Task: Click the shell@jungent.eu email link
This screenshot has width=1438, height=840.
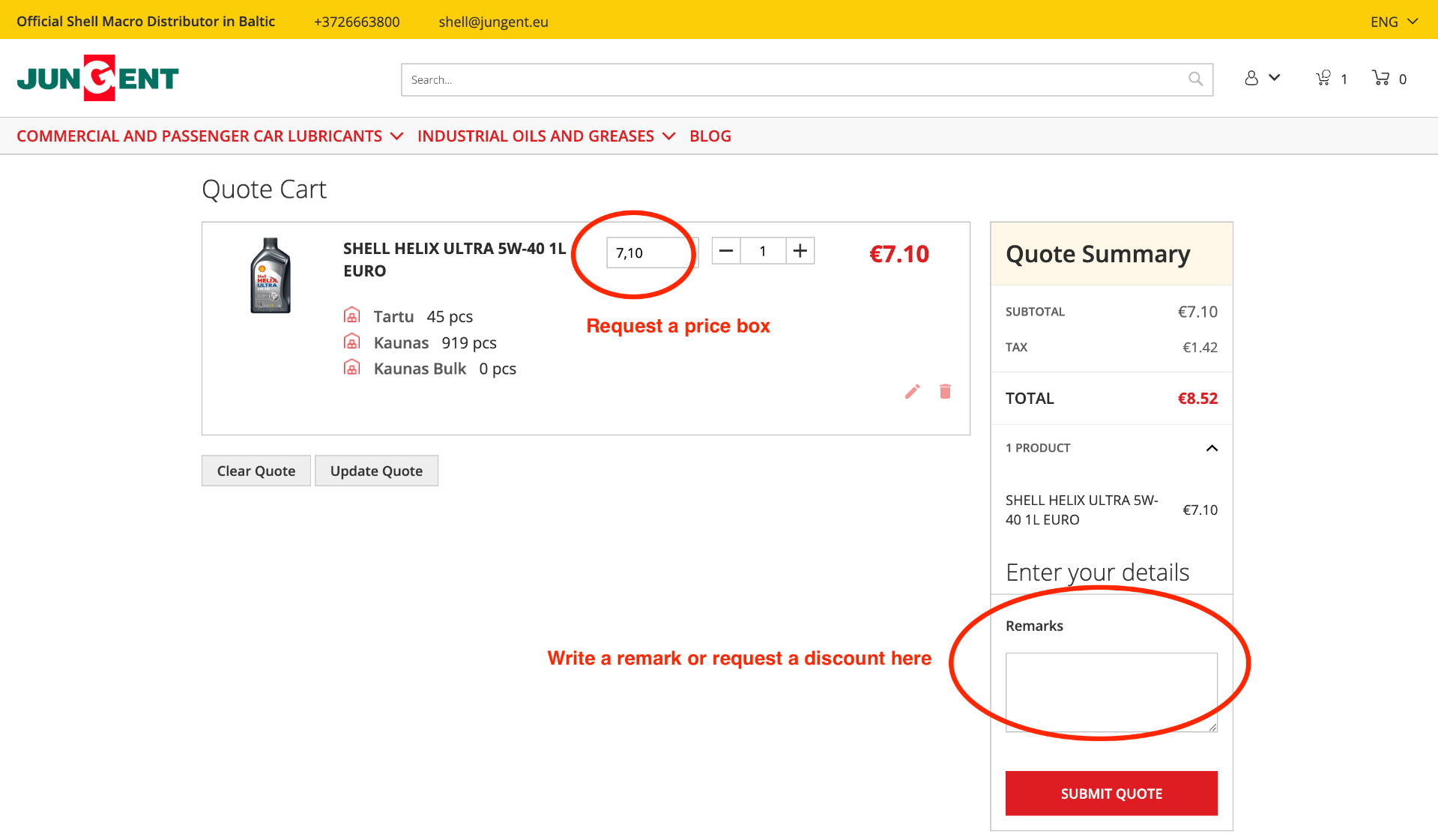Action: (492, 21)
